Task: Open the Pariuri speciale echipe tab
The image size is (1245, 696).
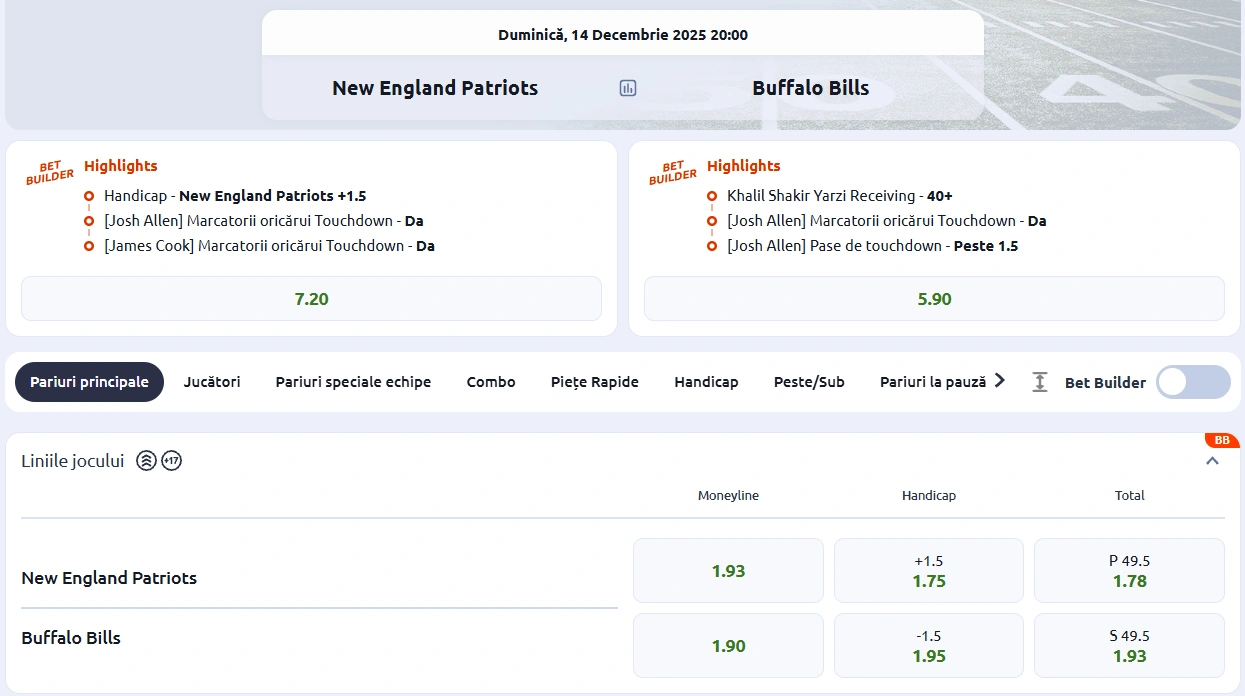Action: tap(354, 382)
